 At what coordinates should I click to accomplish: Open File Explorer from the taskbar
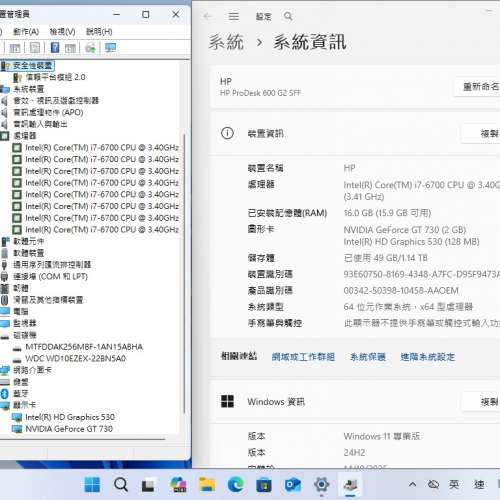pyautogui.click(x=207, y=484)
